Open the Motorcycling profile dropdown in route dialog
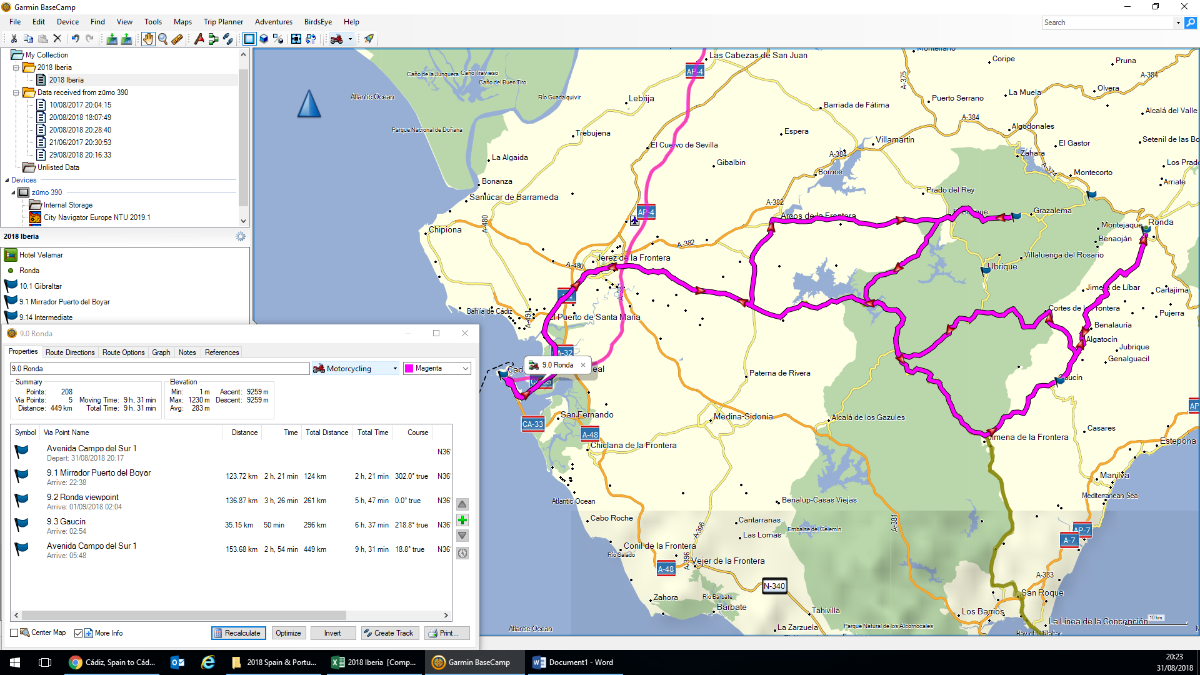This screenshot has width=1200, height=675. [x=395, y=368]
